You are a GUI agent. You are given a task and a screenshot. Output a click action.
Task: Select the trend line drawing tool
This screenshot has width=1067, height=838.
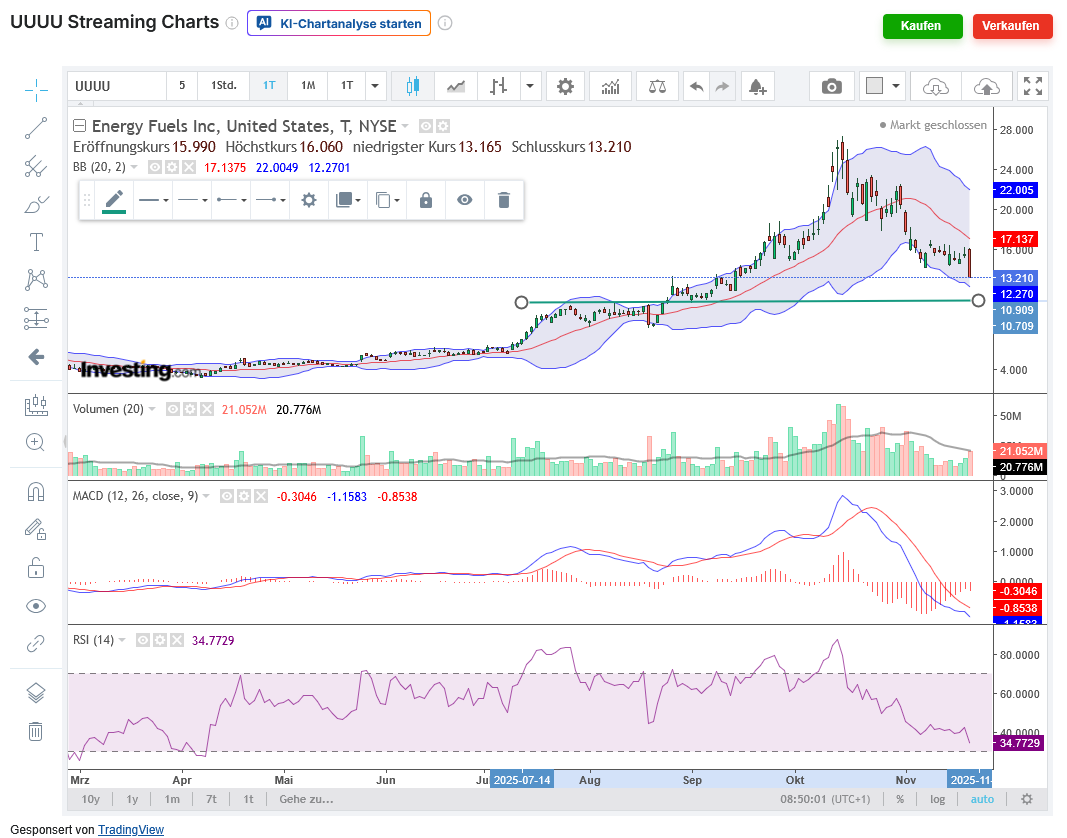36,127
